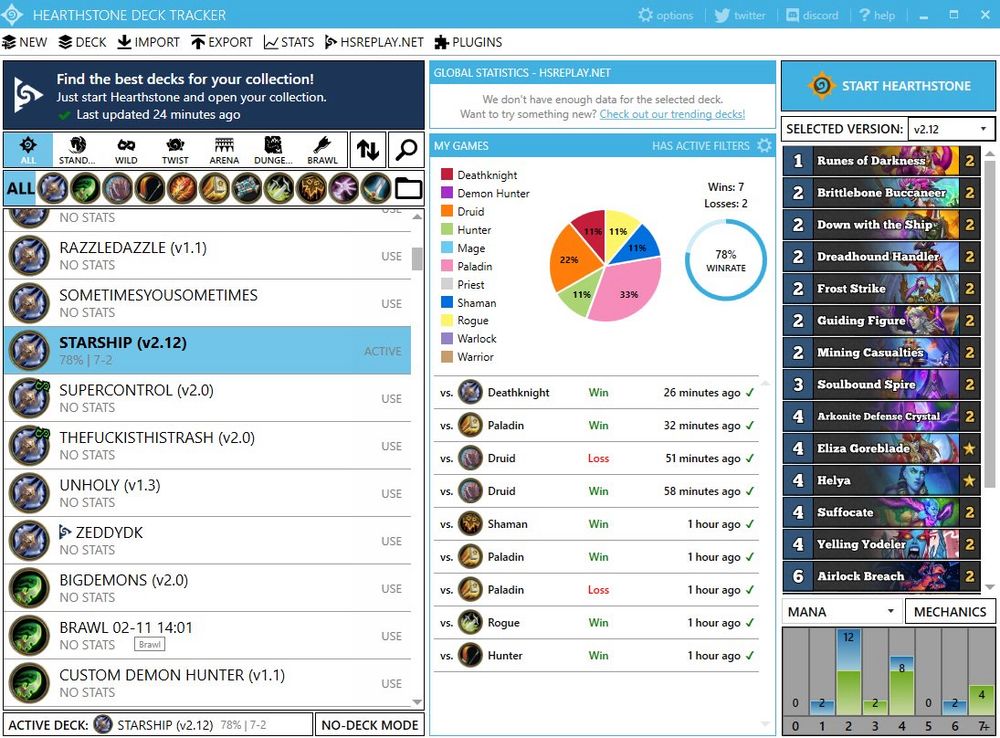Select the UNHOLY (v1.3) deck row
The width and height of the screenshot is (1000, 738).
[x=207, y=493]
